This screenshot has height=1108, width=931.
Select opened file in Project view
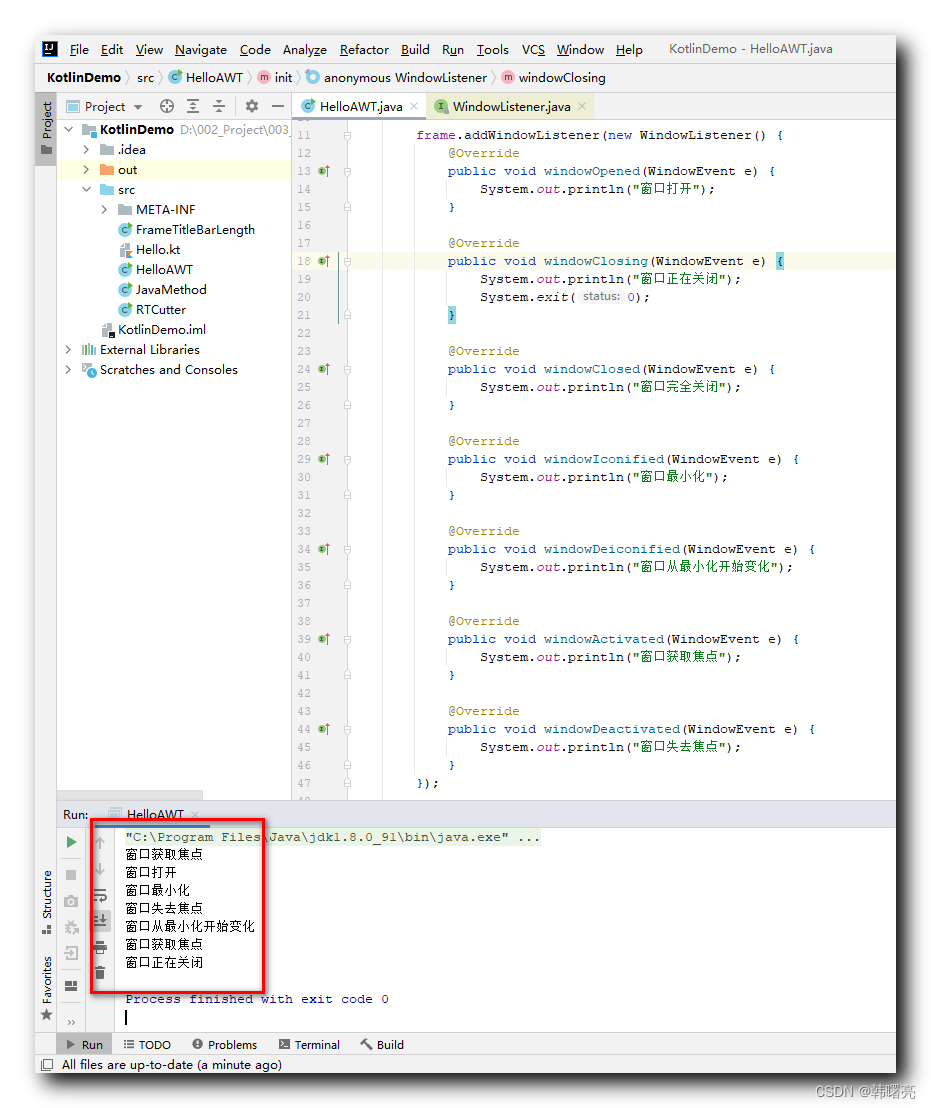point(165,105)
